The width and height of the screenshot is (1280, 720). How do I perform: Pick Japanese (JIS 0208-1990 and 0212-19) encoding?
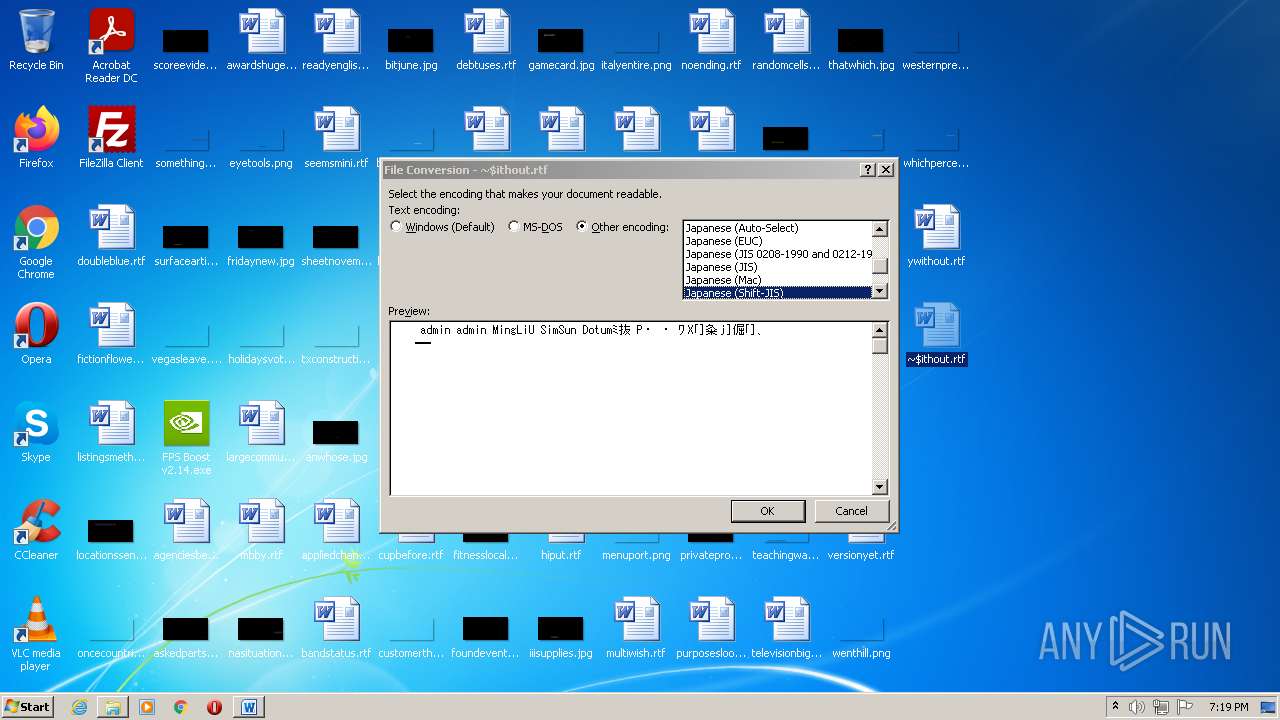click(x=778, y=254)
